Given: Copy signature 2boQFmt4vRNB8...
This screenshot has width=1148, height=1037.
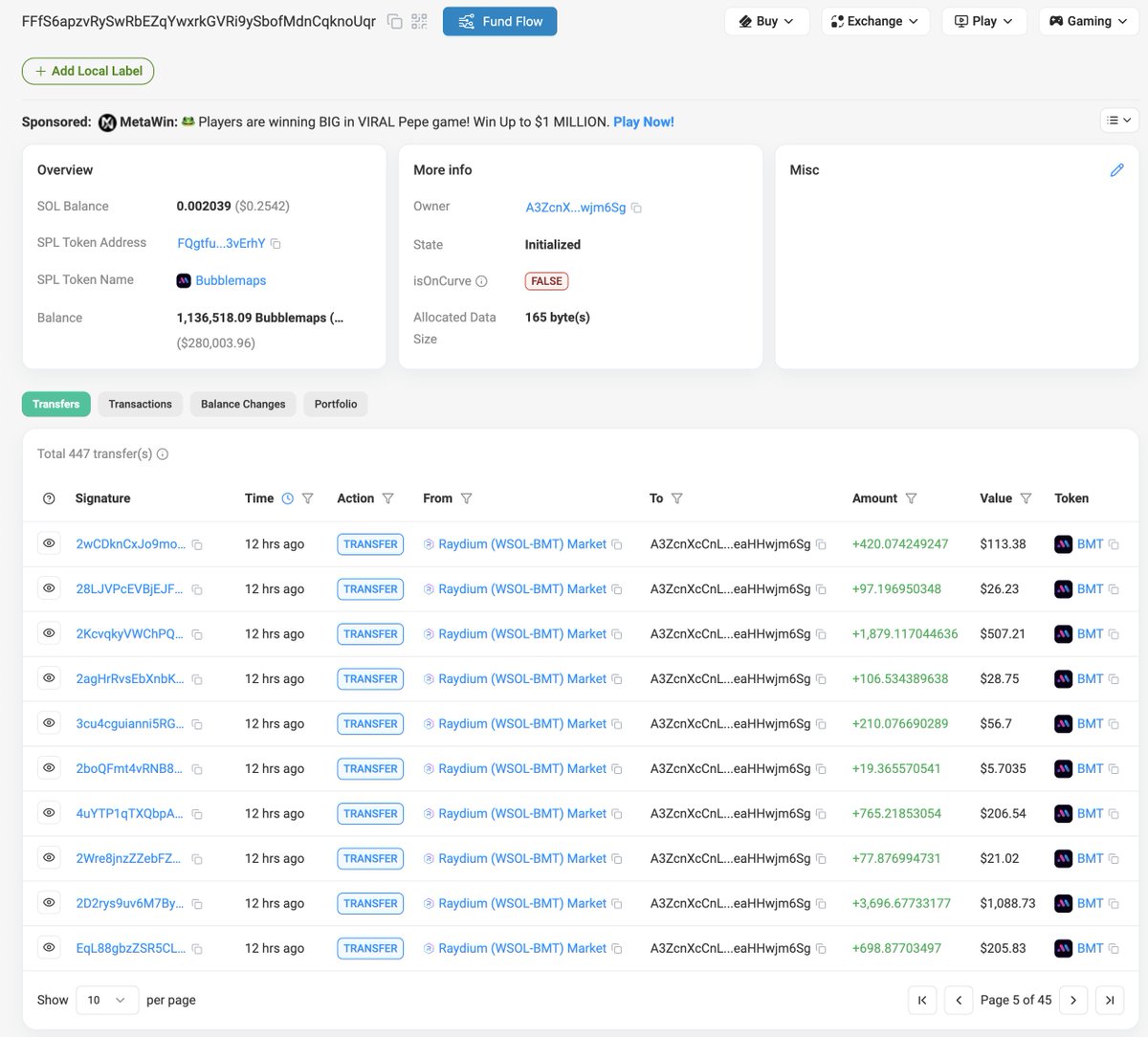Looking at the screenshot, I should pos(196,770).
